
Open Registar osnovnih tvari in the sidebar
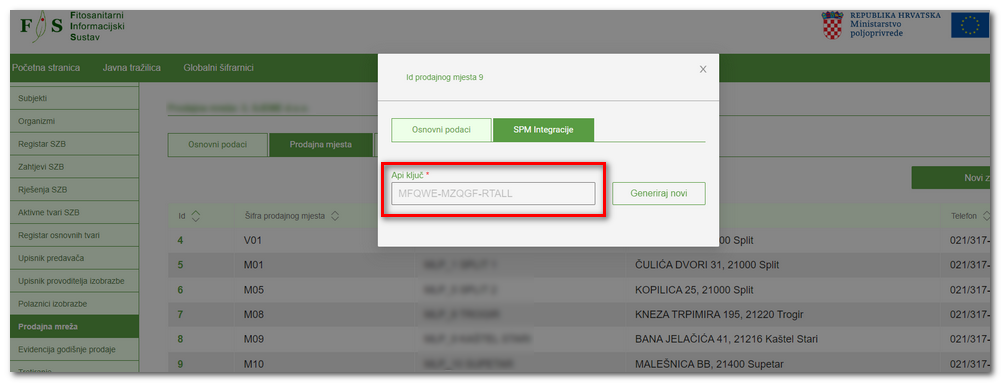[x=74, y=236]
